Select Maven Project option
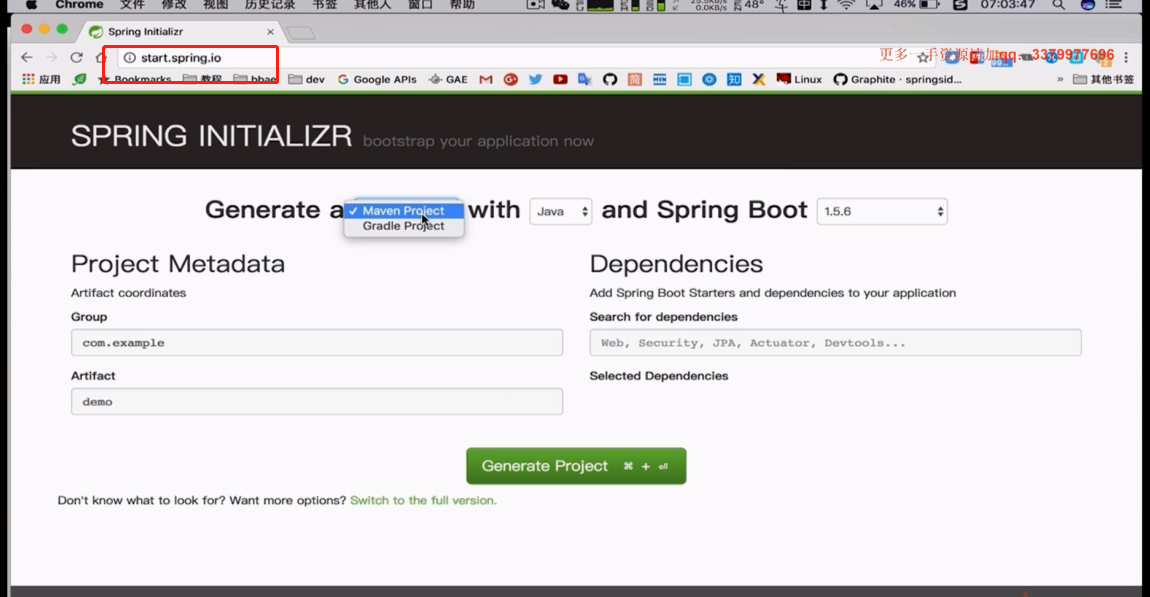1150x597 pixels. (x=403, y=210)
